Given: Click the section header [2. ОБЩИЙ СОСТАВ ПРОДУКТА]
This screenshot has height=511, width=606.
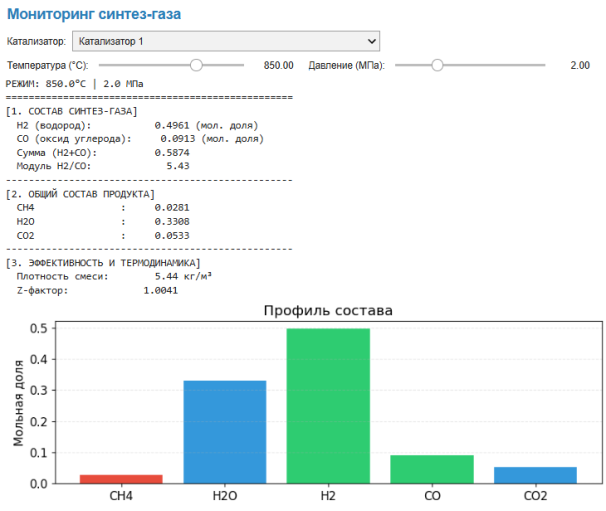Looking at the screenshot, I should pos(80,194).
